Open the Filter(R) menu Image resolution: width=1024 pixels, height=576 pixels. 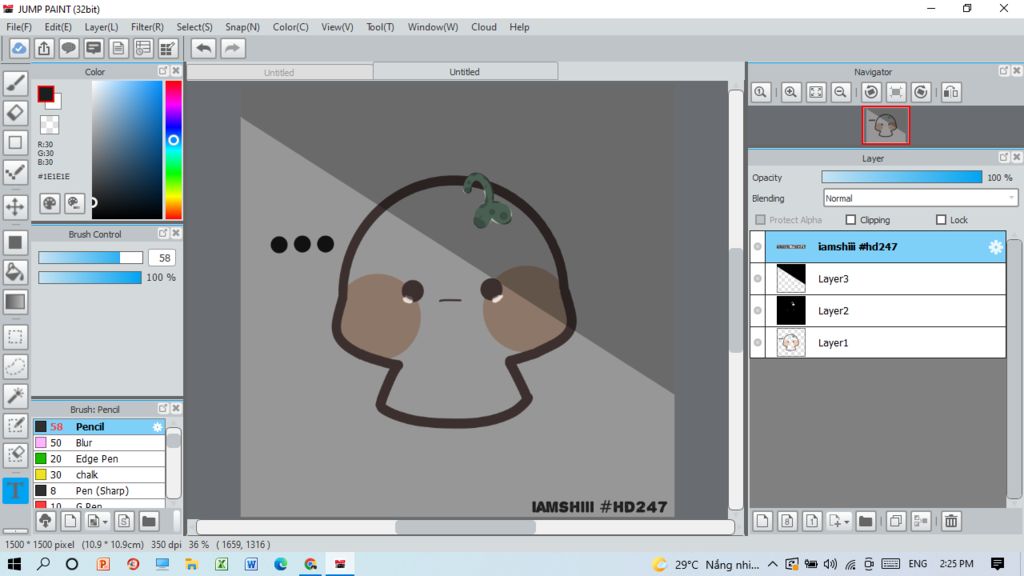point(147,27)
